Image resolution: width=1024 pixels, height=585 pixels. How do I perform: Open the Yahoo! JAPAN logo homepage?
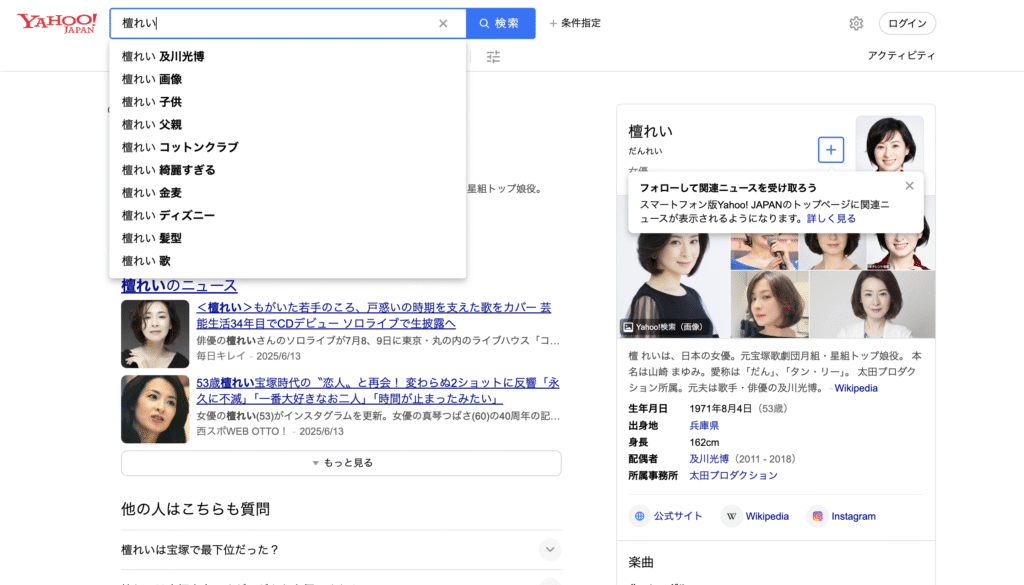point(57,23)
